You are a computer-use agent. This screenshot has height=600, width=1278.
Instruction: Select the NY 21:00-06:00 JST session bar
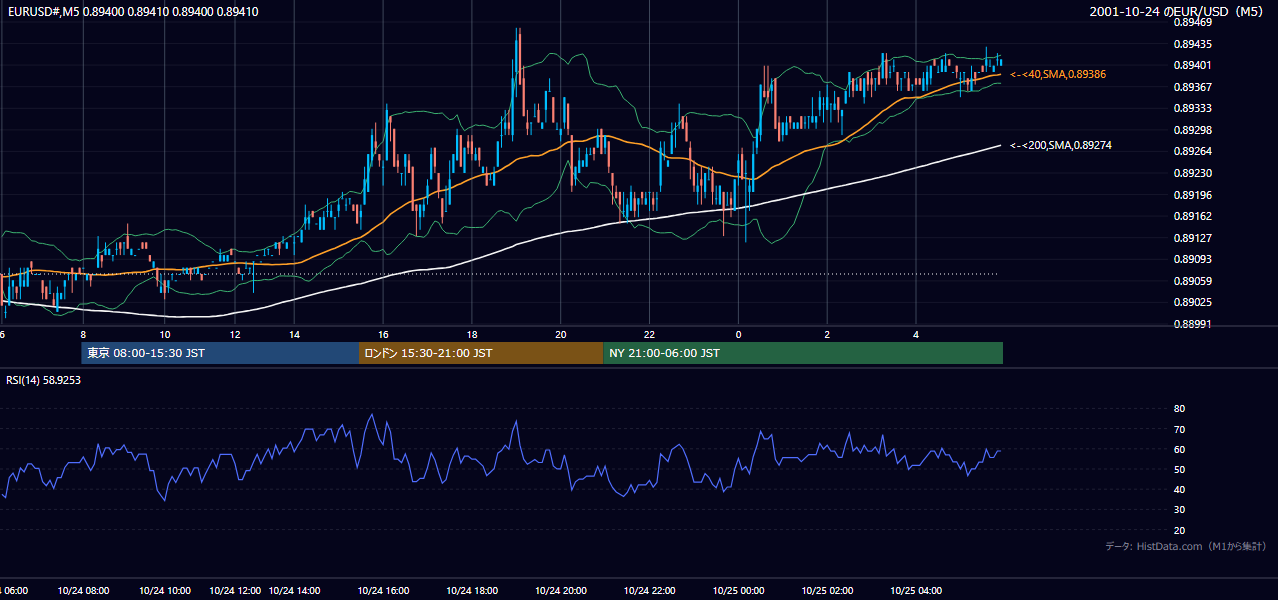coord(803,353)
